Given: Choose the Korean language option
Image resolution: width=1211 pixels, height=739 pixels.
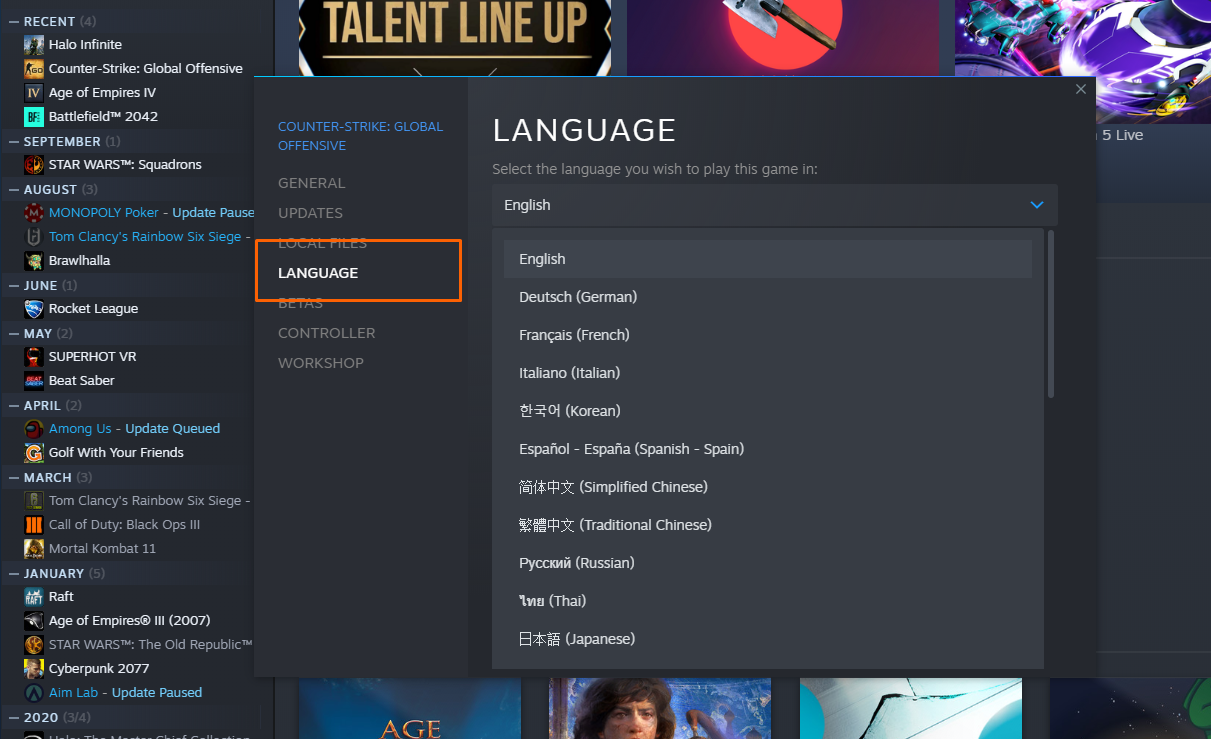Looking at the screenshot, I should pyautogui.click(x=768, y=411).
